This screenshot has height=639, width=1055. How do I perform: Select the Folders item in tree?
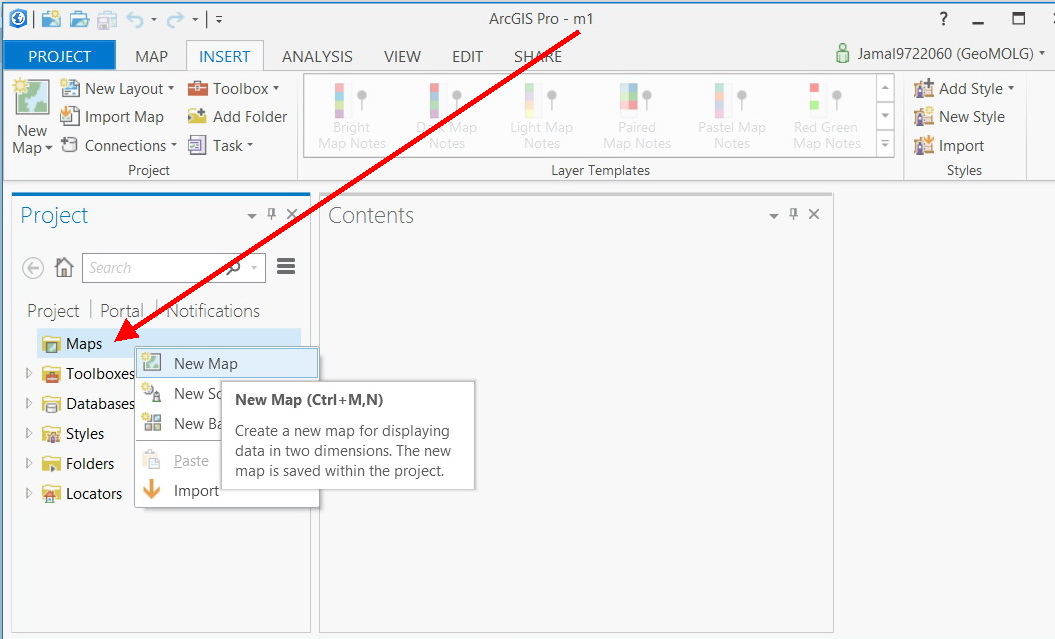click(78, 463)
